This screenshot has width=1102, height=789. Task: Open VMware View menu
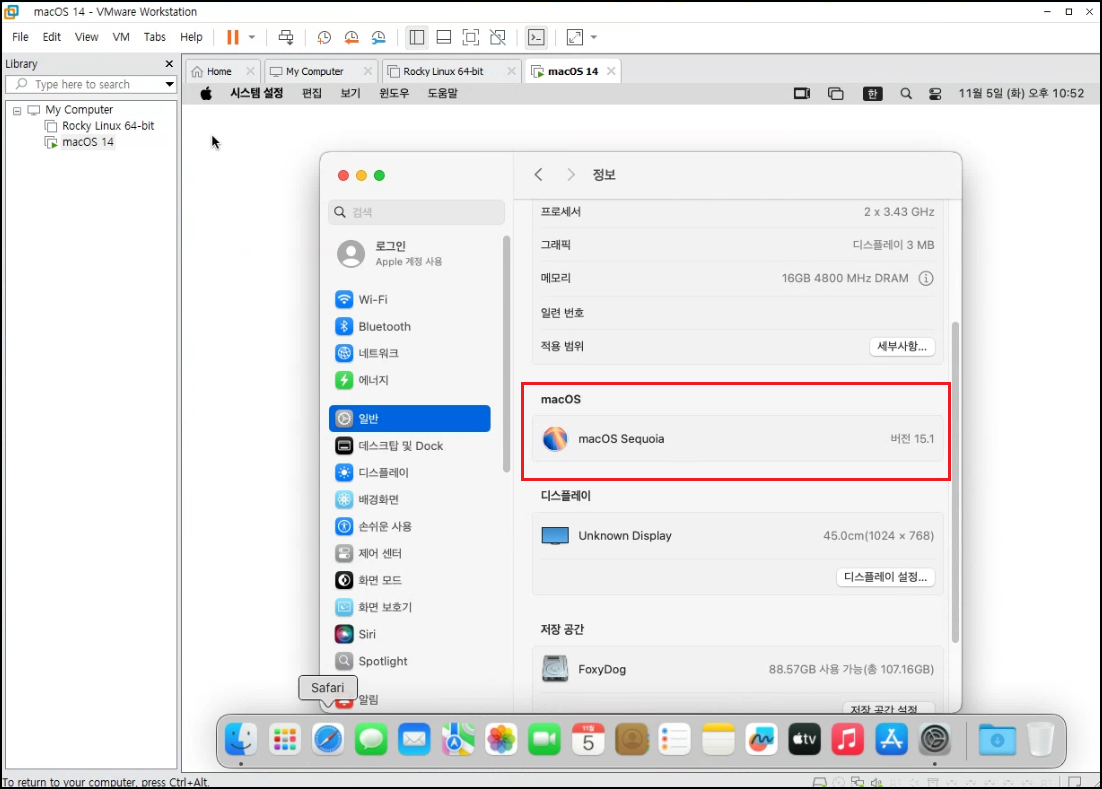coord(86,37)
